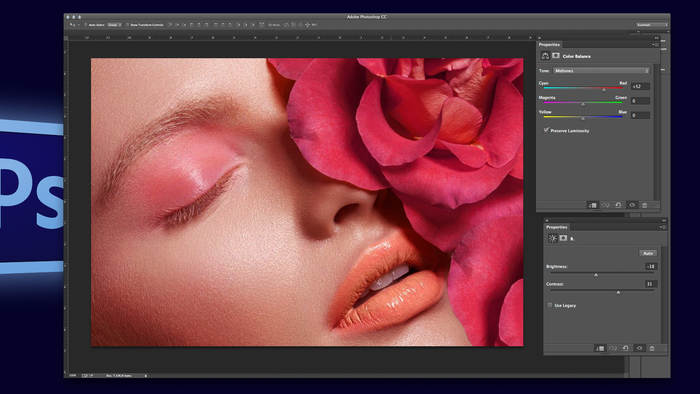The image size is (700, 394).
Task: Reset the Brightness/Contrast adjustment defaults
Action: pos(626,348)
